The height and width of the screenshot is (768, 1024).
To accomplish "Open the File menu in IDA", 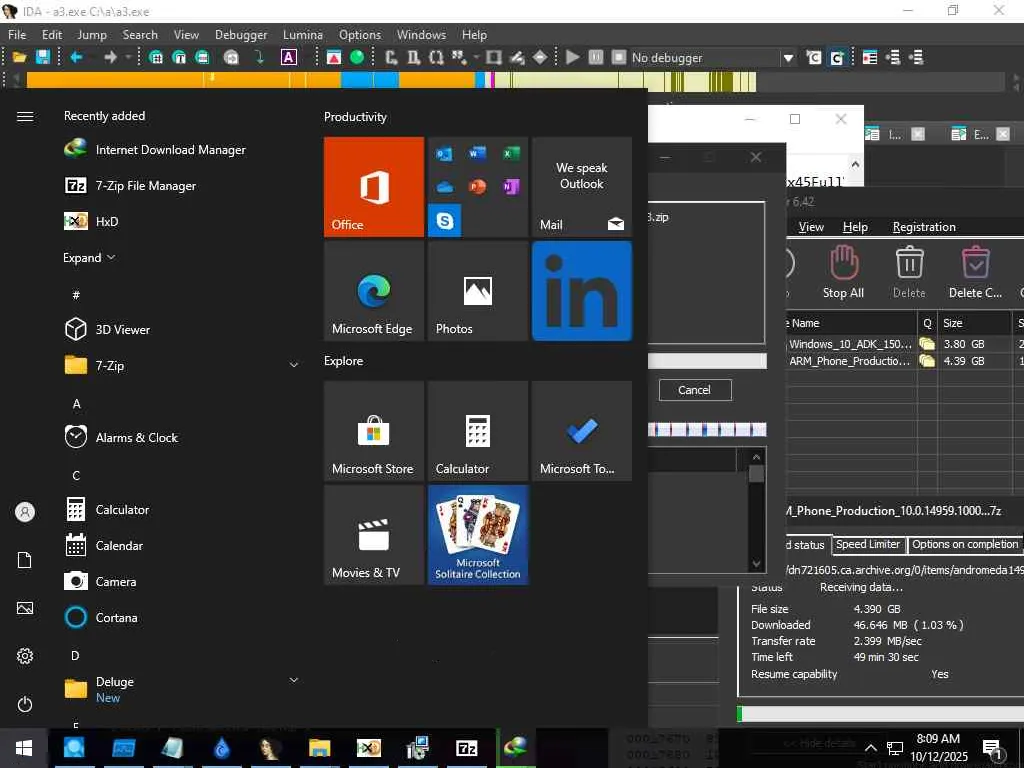I will point(17,35).
